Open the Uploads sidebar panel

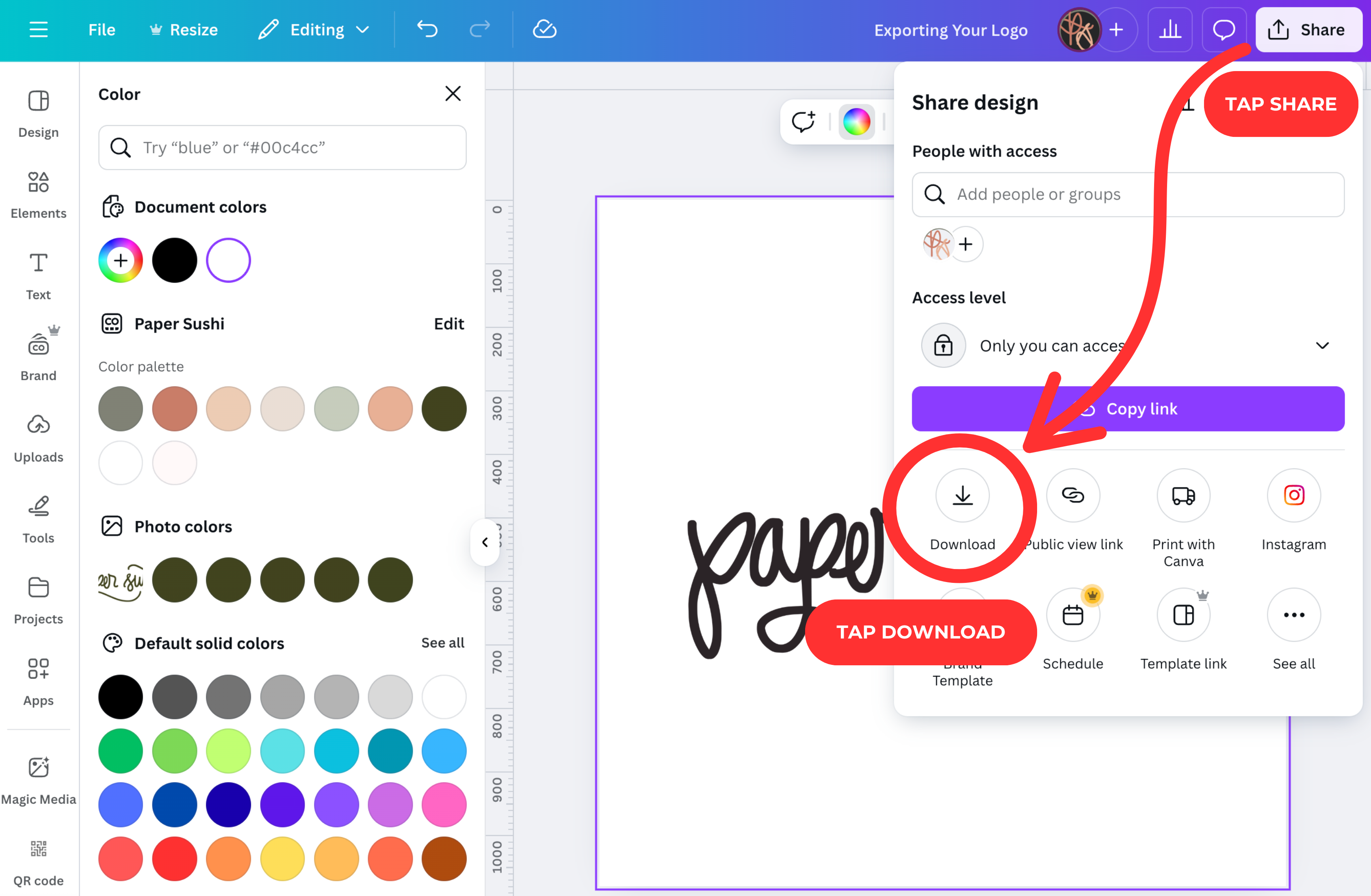pos(39,438)
